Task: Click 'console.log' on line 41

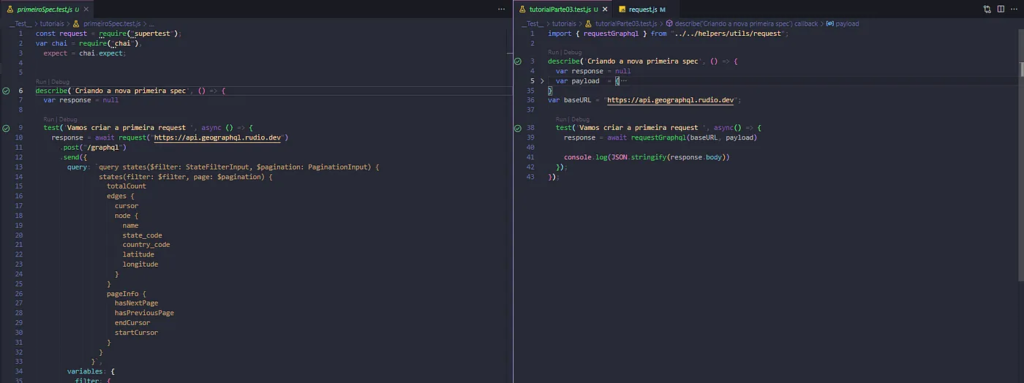Action: click(585, 158)
